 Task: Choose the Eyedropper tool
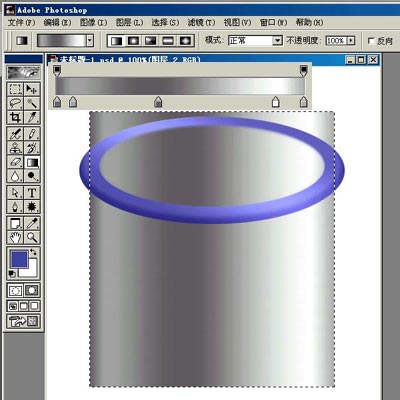click(x=32, y=223)
